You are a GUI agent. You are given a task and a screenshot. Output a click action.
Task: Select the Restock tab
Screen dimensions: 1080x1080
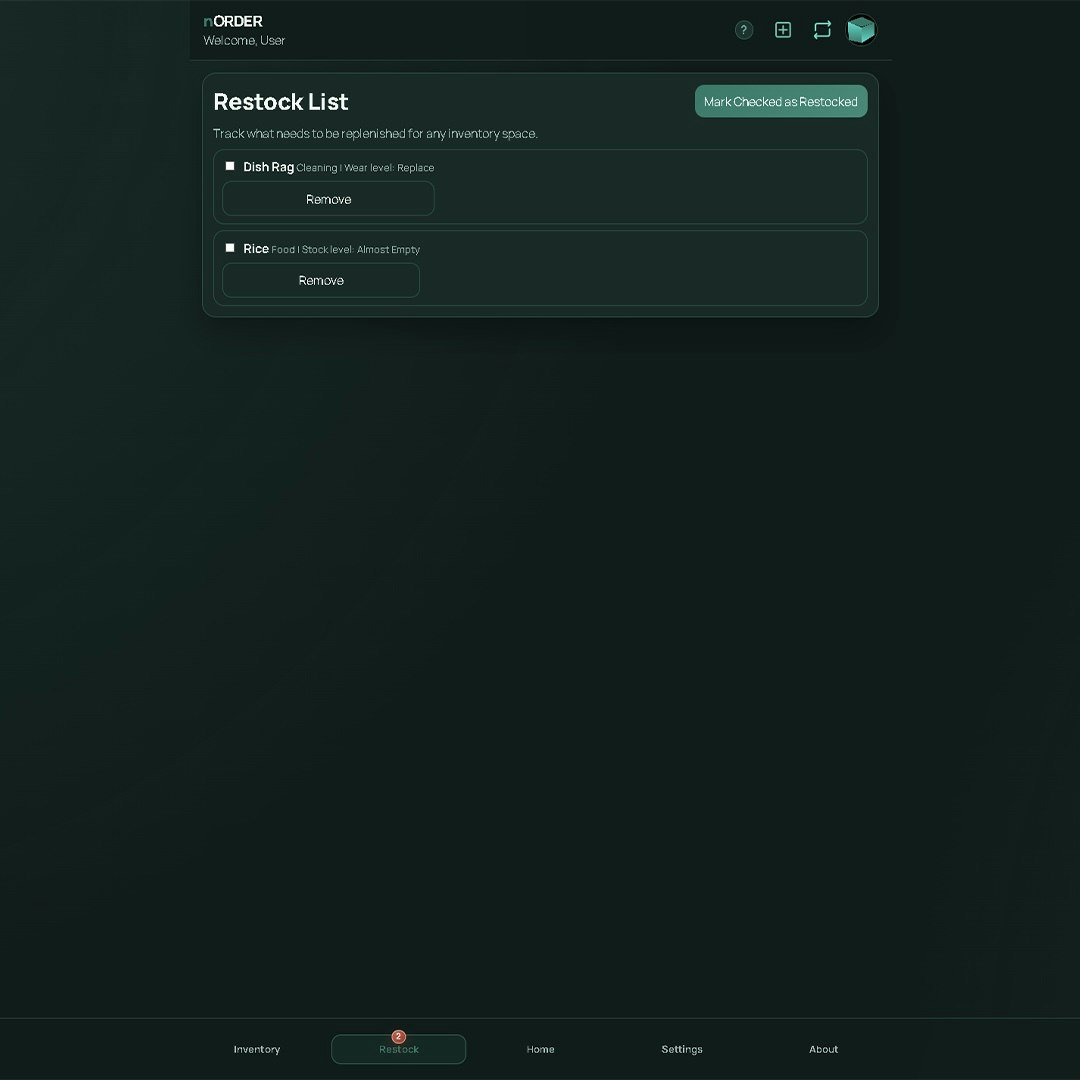(399, 1049)
